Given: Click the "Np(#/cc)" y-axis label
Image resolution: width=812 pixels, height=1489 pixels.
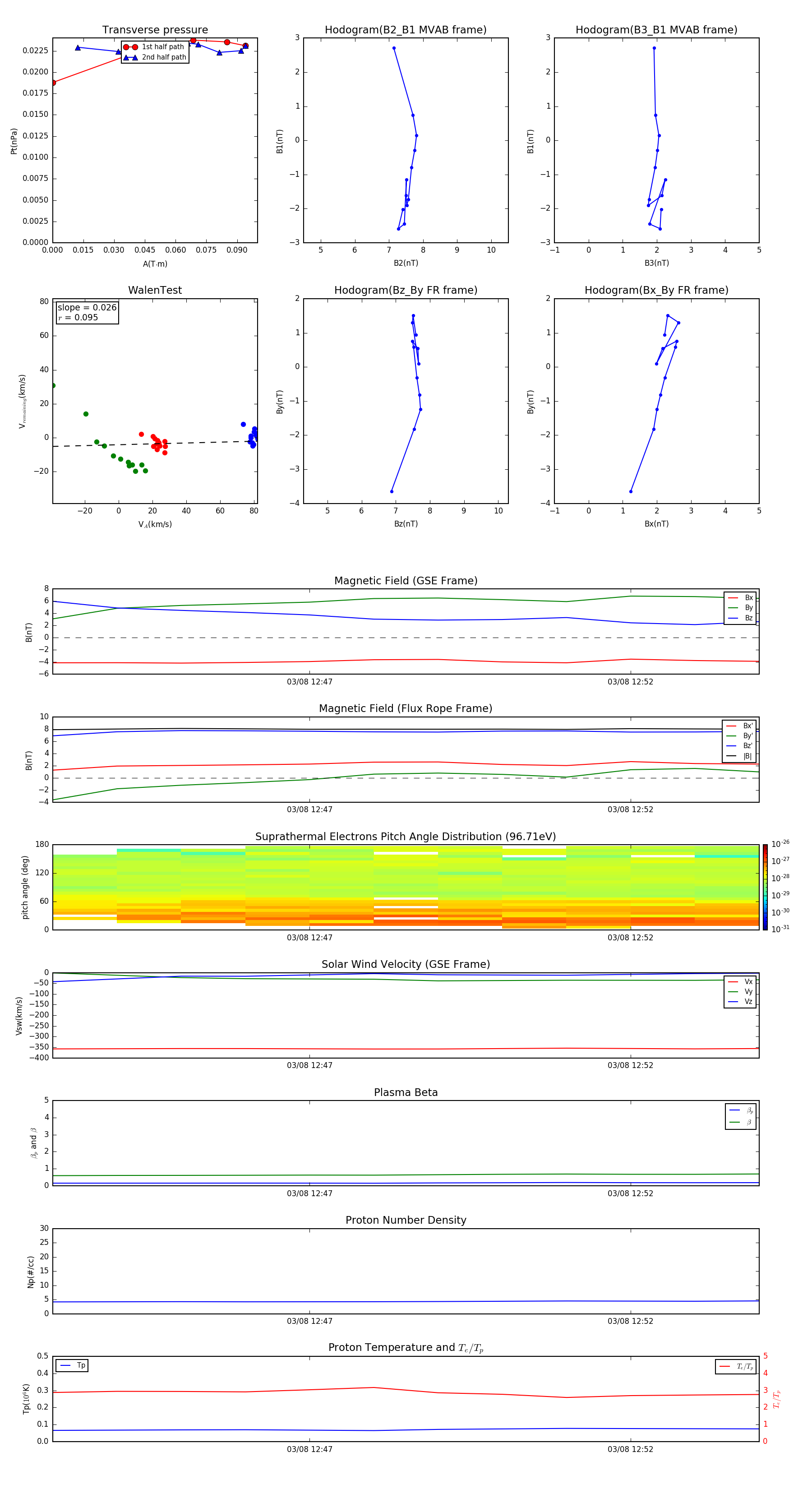Looking at the screenshot, I should [x=31, y=1272].
